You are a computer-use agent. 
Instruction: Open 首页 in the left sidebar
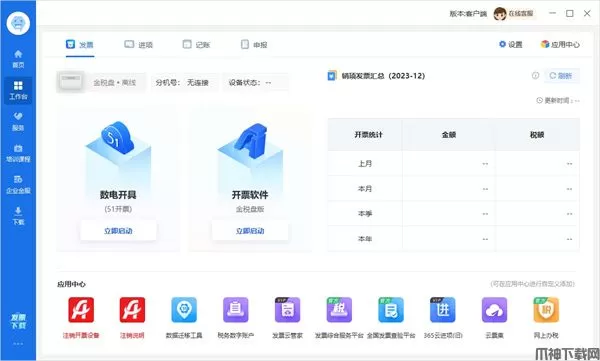tap(18, 59)
